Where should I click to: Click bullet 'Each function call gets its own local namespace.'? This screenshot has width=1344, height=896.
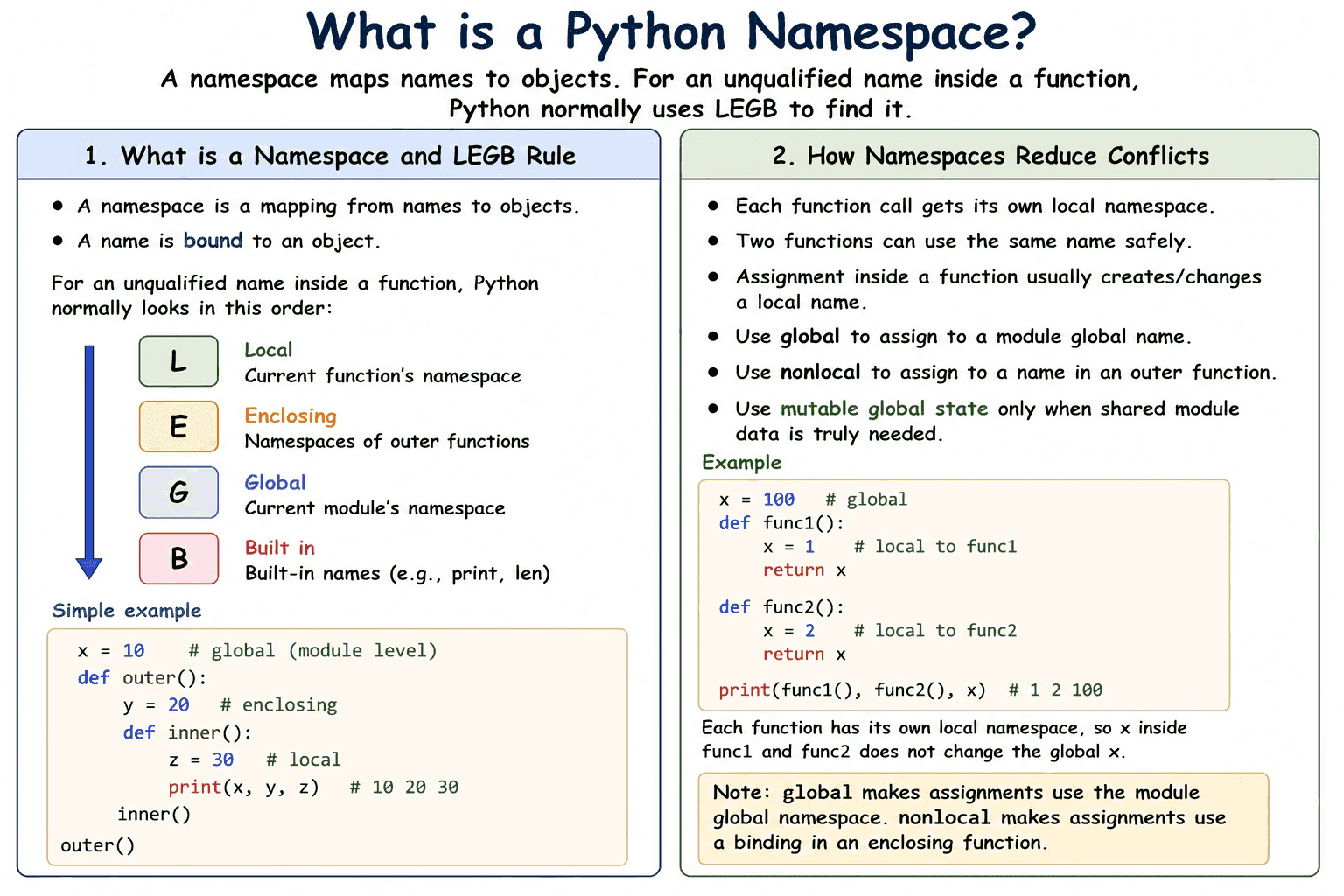pos(975,206)
